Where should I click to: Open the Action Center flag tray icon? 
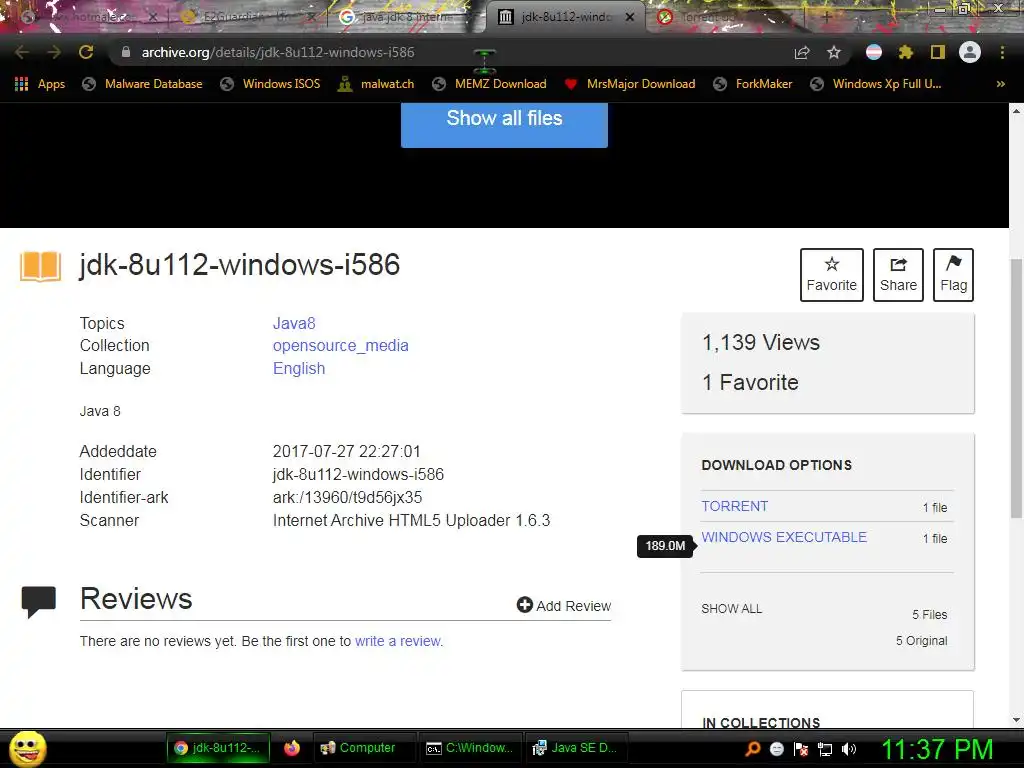pyautogui.click(x=801, y=749)
